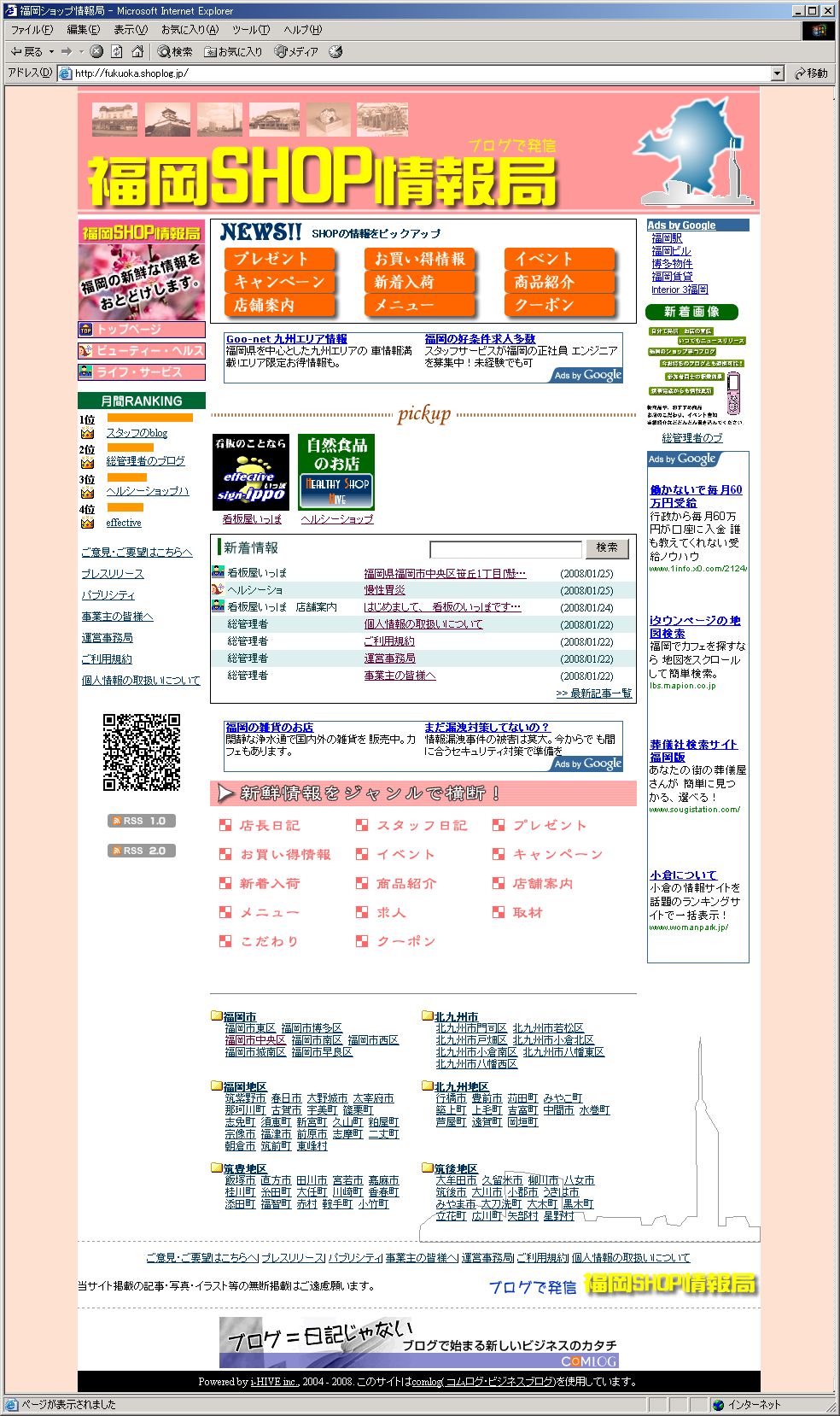Click the Go (移動) button
This screenshot has height=1416, width=840.
tap(811, 73)
